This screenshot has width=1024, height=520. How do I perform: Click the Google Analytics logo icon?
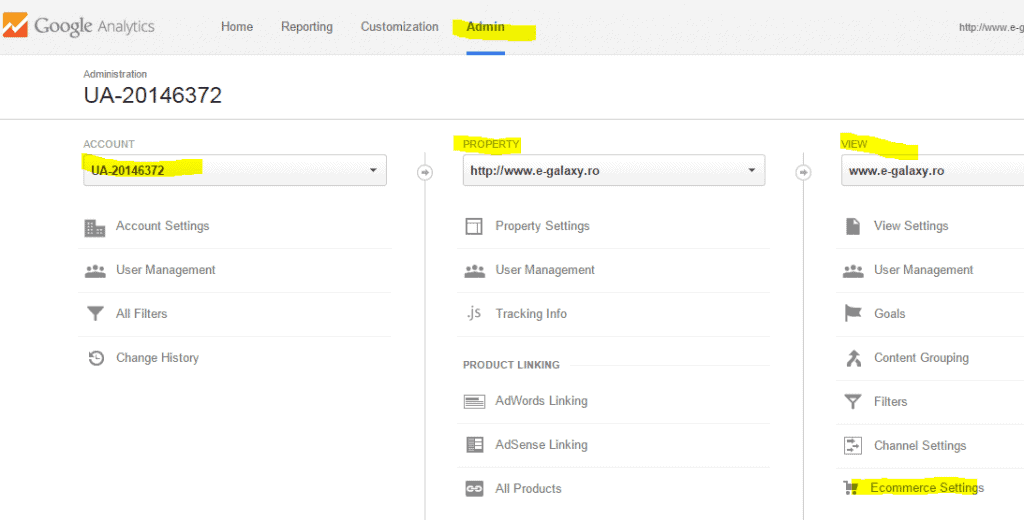tap(15, 26)
